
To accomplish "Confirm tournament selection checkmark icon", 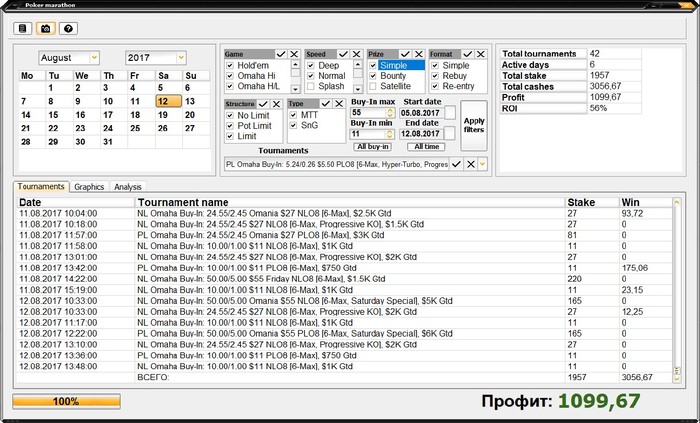I will [456, 164].
